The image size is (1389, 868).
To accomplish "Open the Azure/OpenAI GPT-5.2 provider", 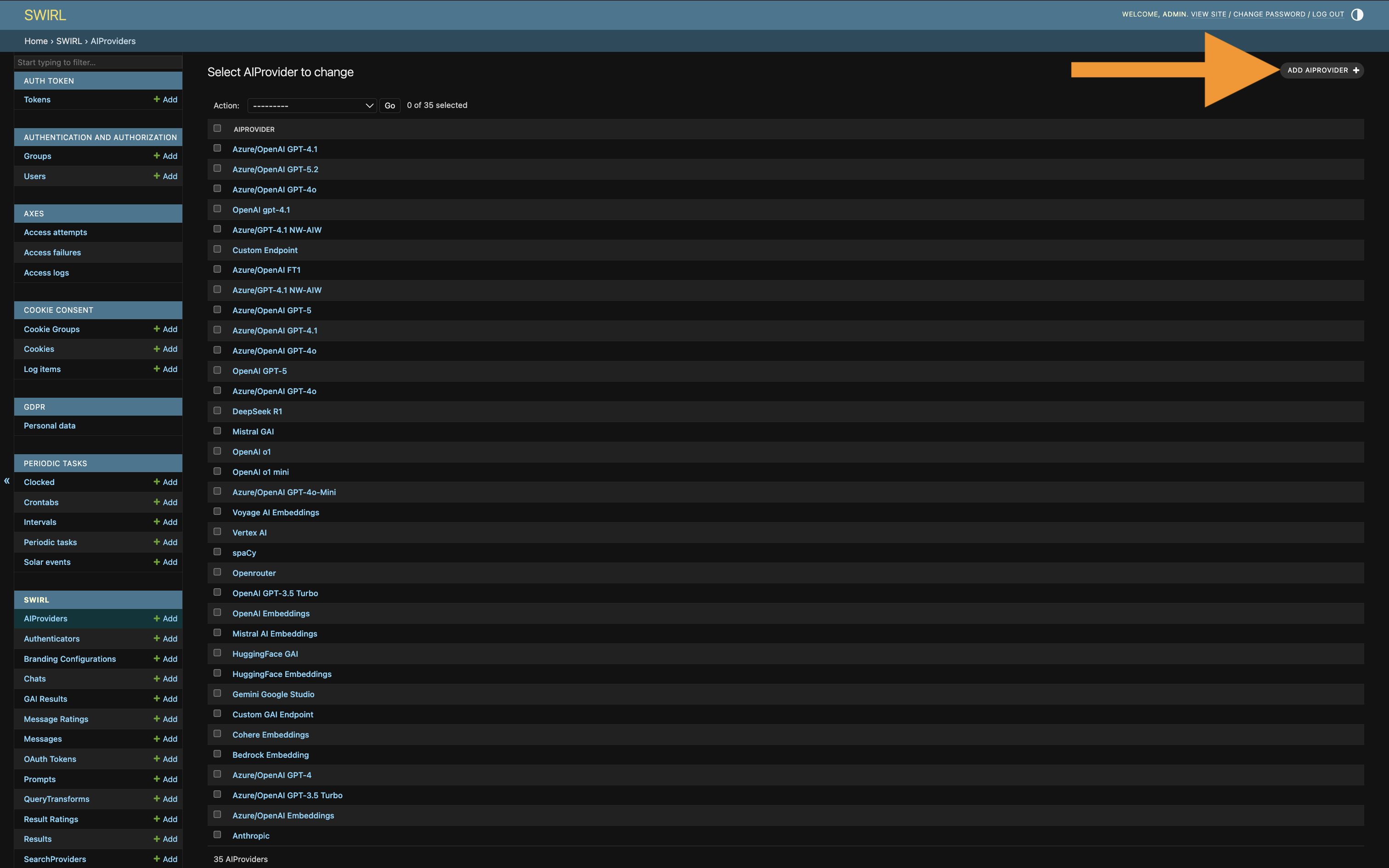I will (x=276, y=169).
